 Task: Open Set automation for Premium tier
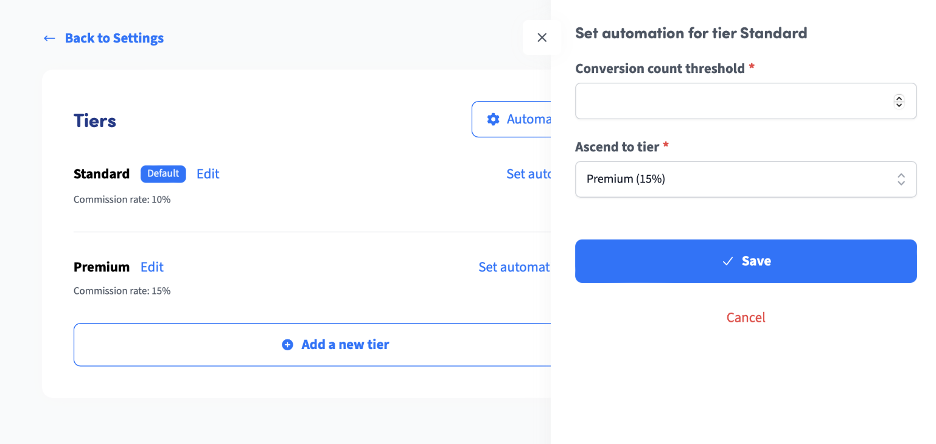point(514,267)
